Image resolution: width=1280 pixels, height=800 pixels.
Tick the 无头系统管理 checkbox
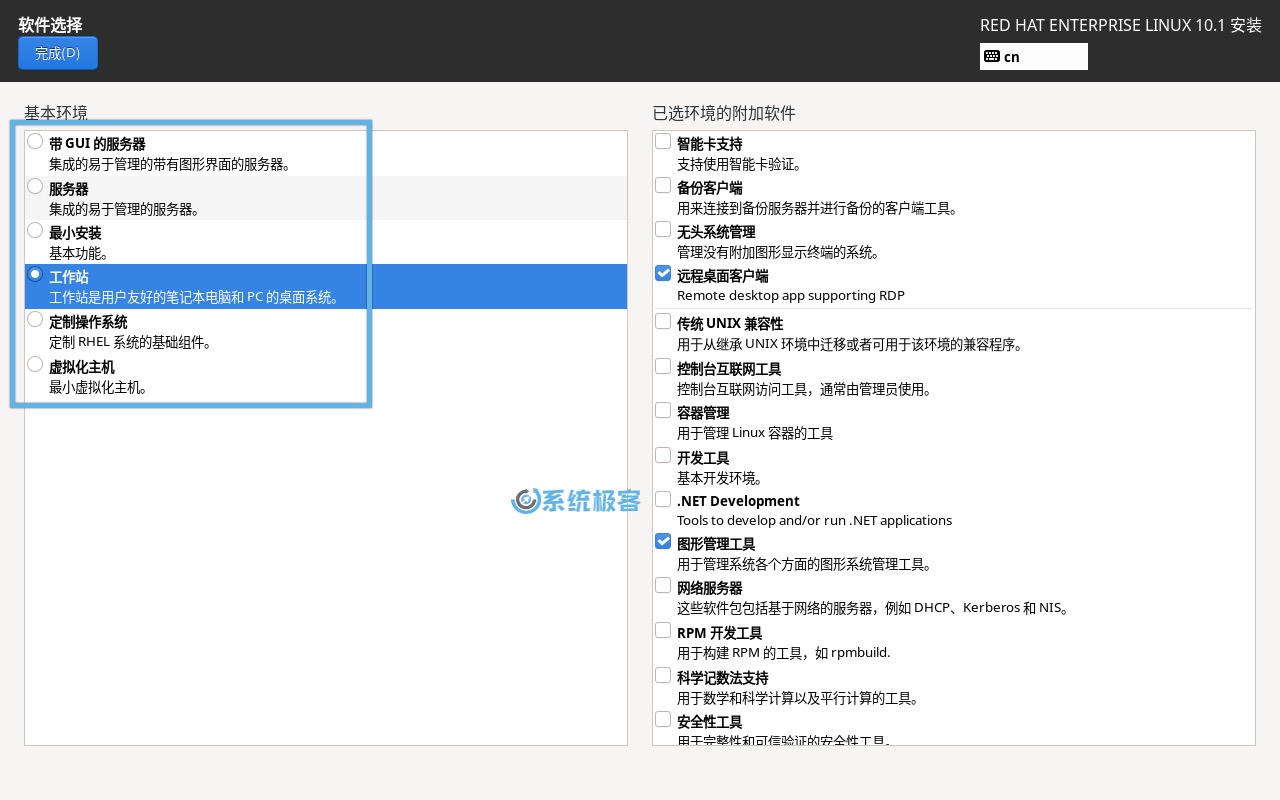663,229
